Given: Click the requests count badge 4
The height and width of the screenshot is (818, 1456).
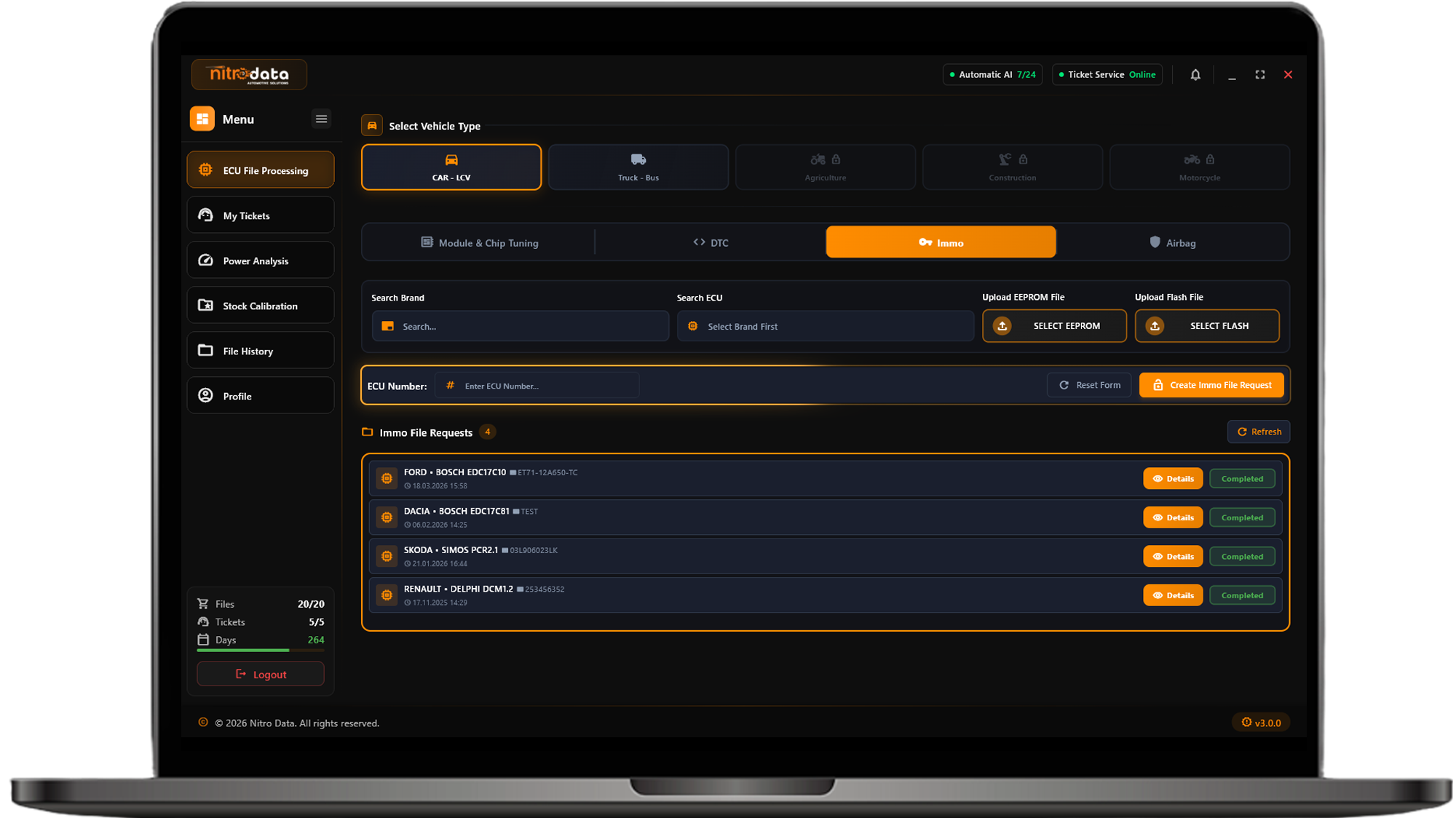Looking at the screenshot, I should (x=488, y=432).
